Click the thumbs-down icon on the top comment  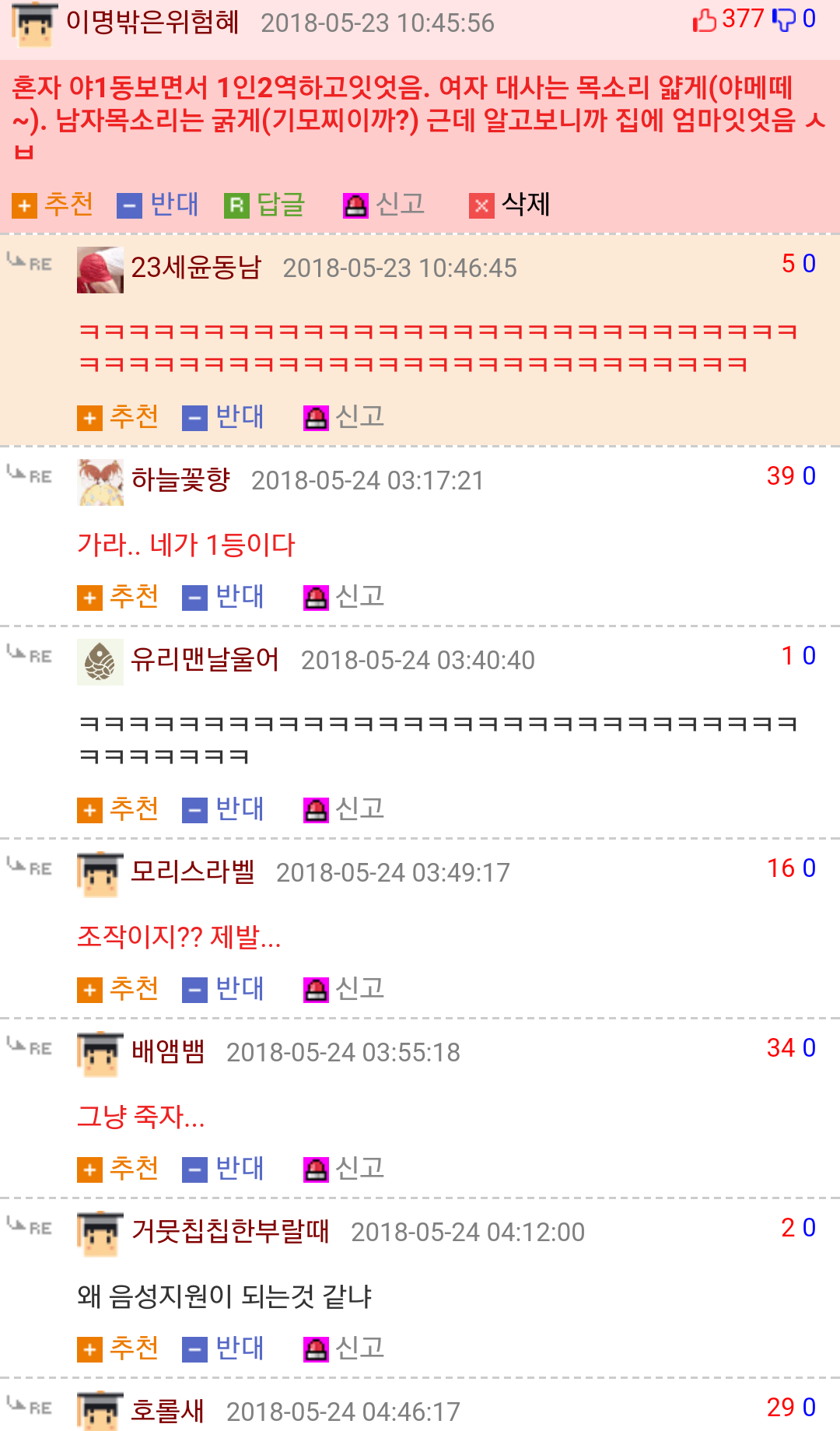click(x=784, y=20)
